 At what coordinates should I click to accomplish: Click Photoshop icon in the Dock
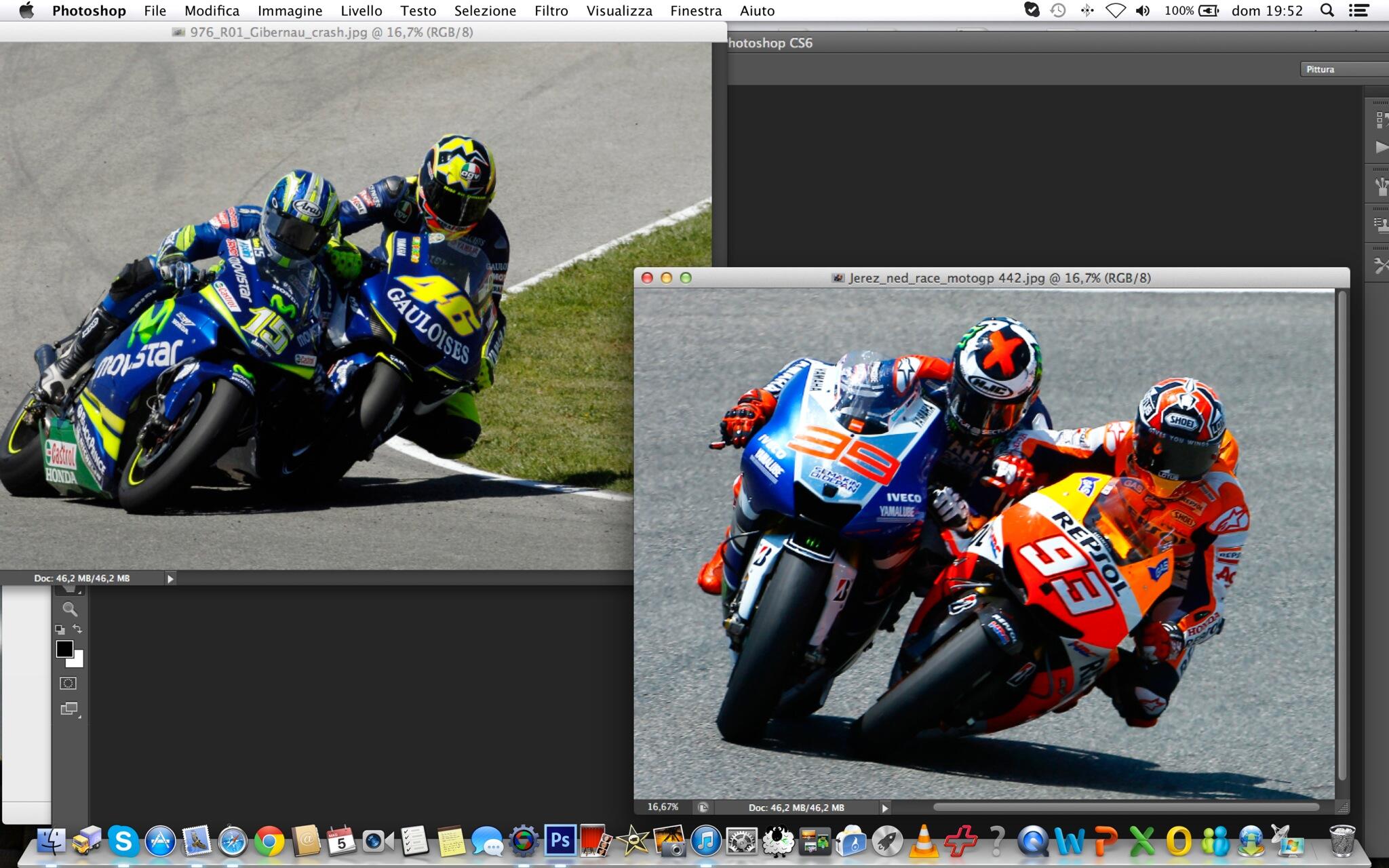point(560,841)
